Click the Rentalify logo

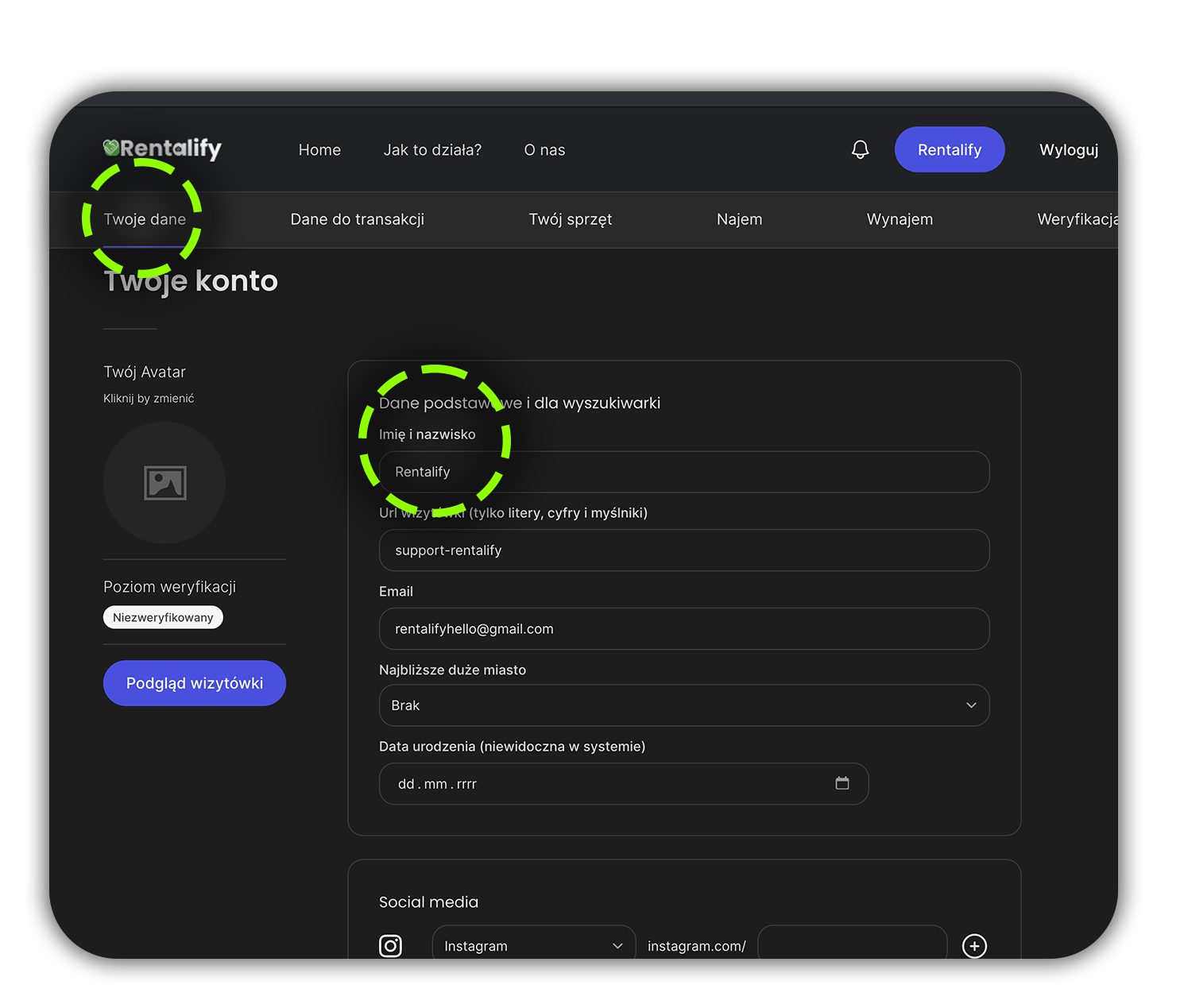click(163, 149)
